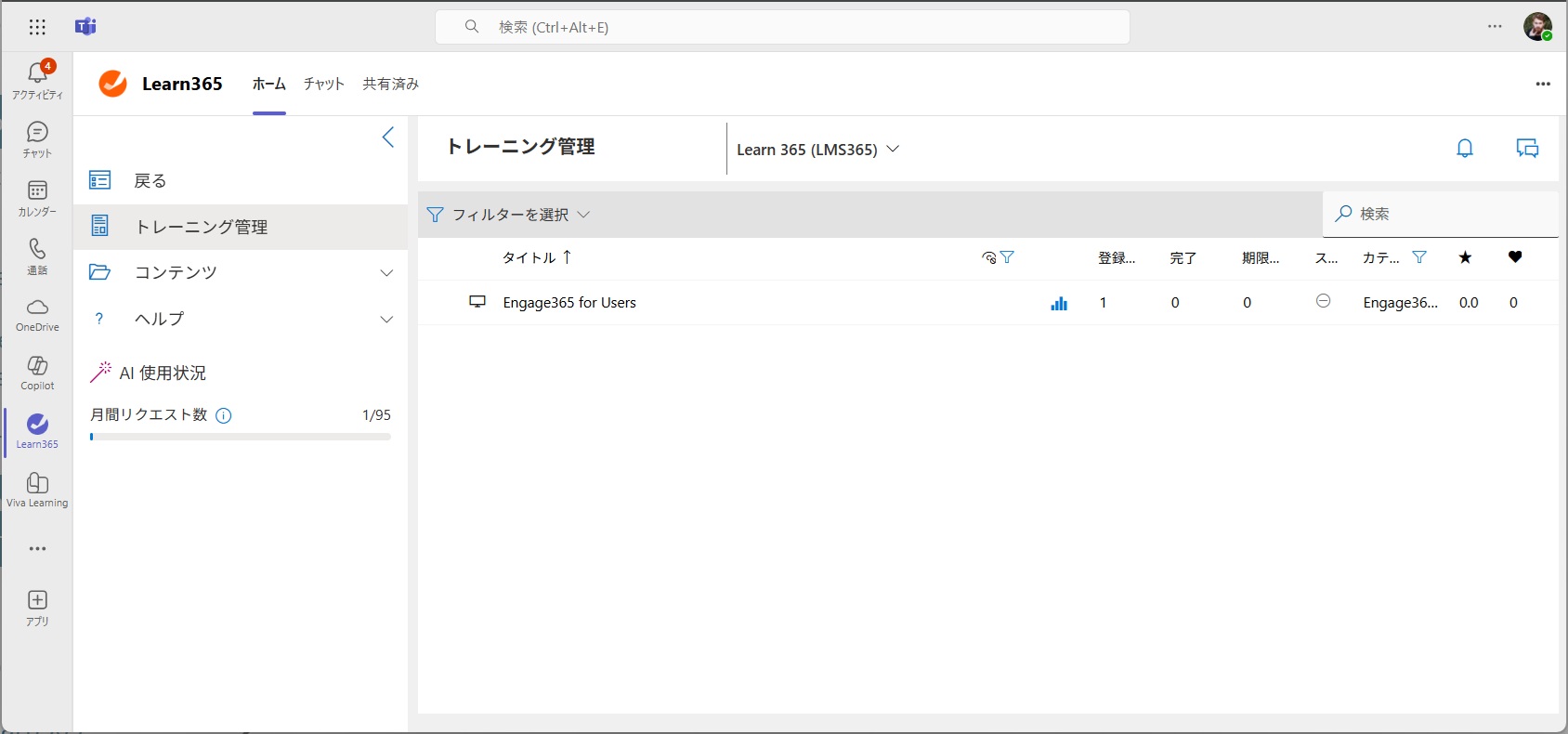The width and height of the screenshot is (1568, 734).
Task: Select Learn365 app in the sidebar
Action: pos(37,432)
